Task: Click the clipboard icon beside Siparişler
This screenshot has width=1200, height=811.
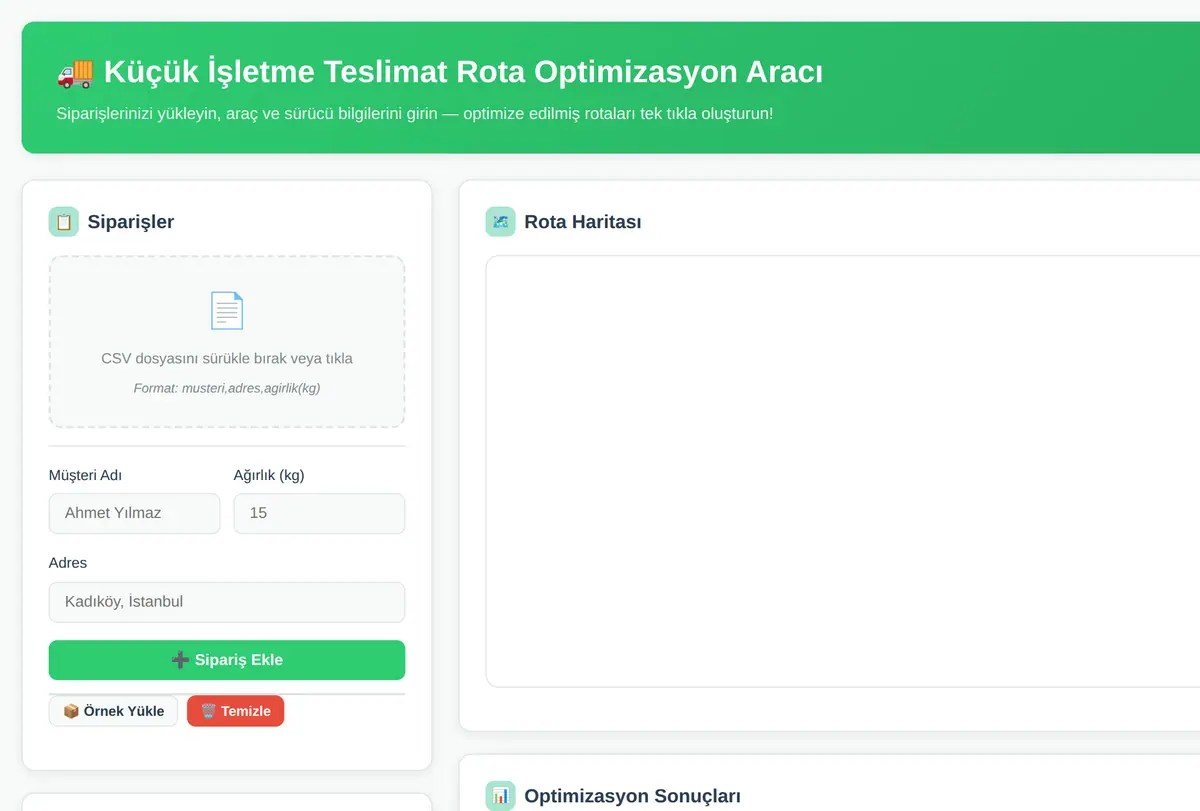Action: pyautogui.click(x=64, y=222)
